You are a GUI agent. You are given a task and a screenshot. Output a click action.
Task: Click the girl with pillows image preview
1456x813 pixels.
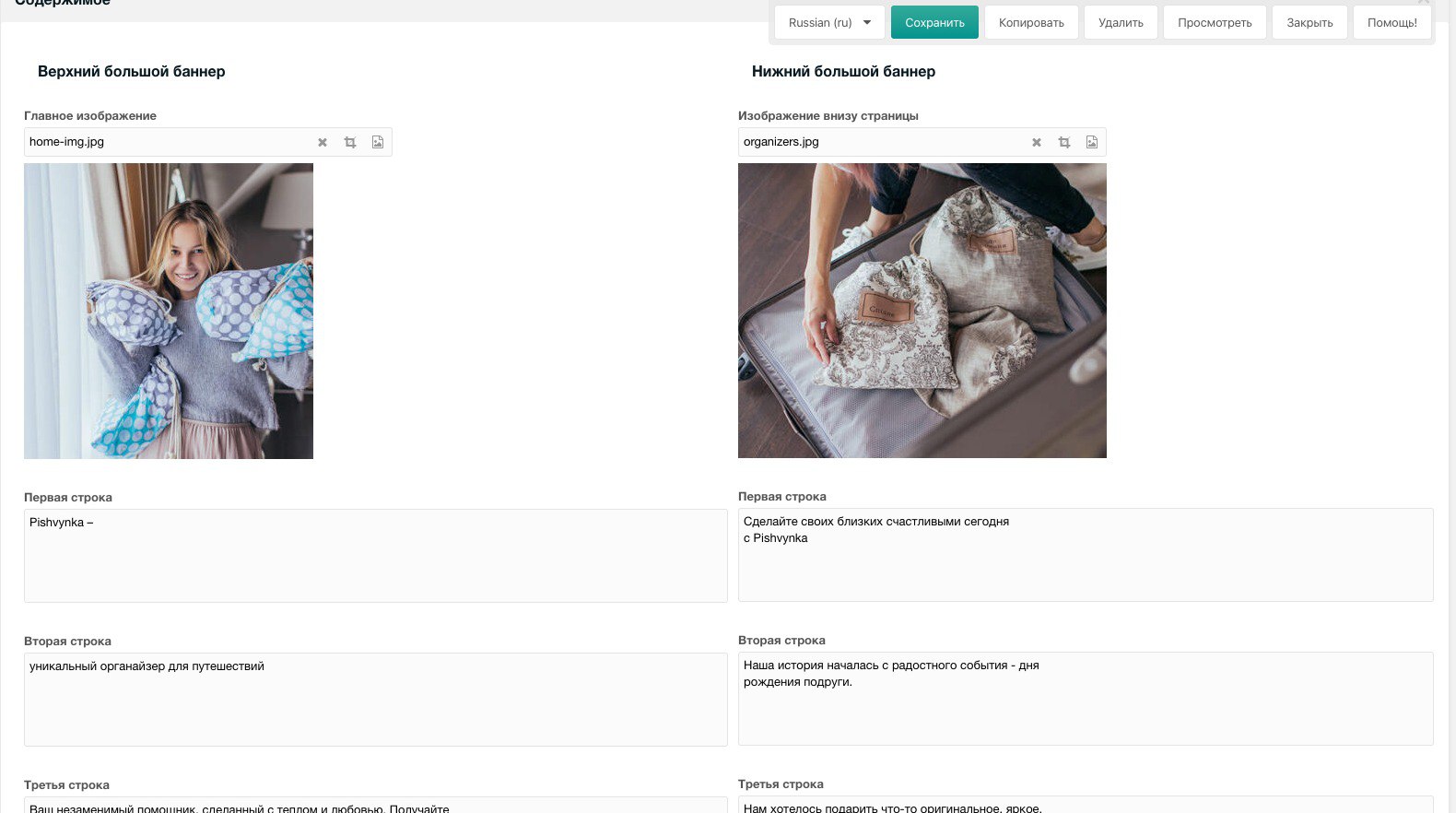point(169,311)
